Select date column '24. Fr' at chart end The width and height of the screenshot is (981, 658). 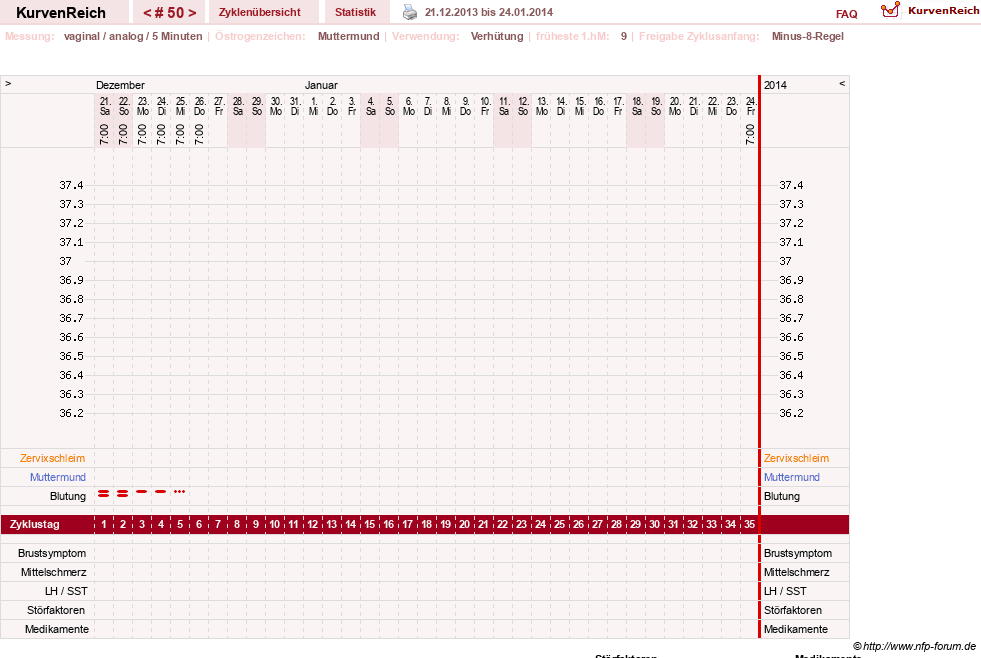(x=751, y=106)
